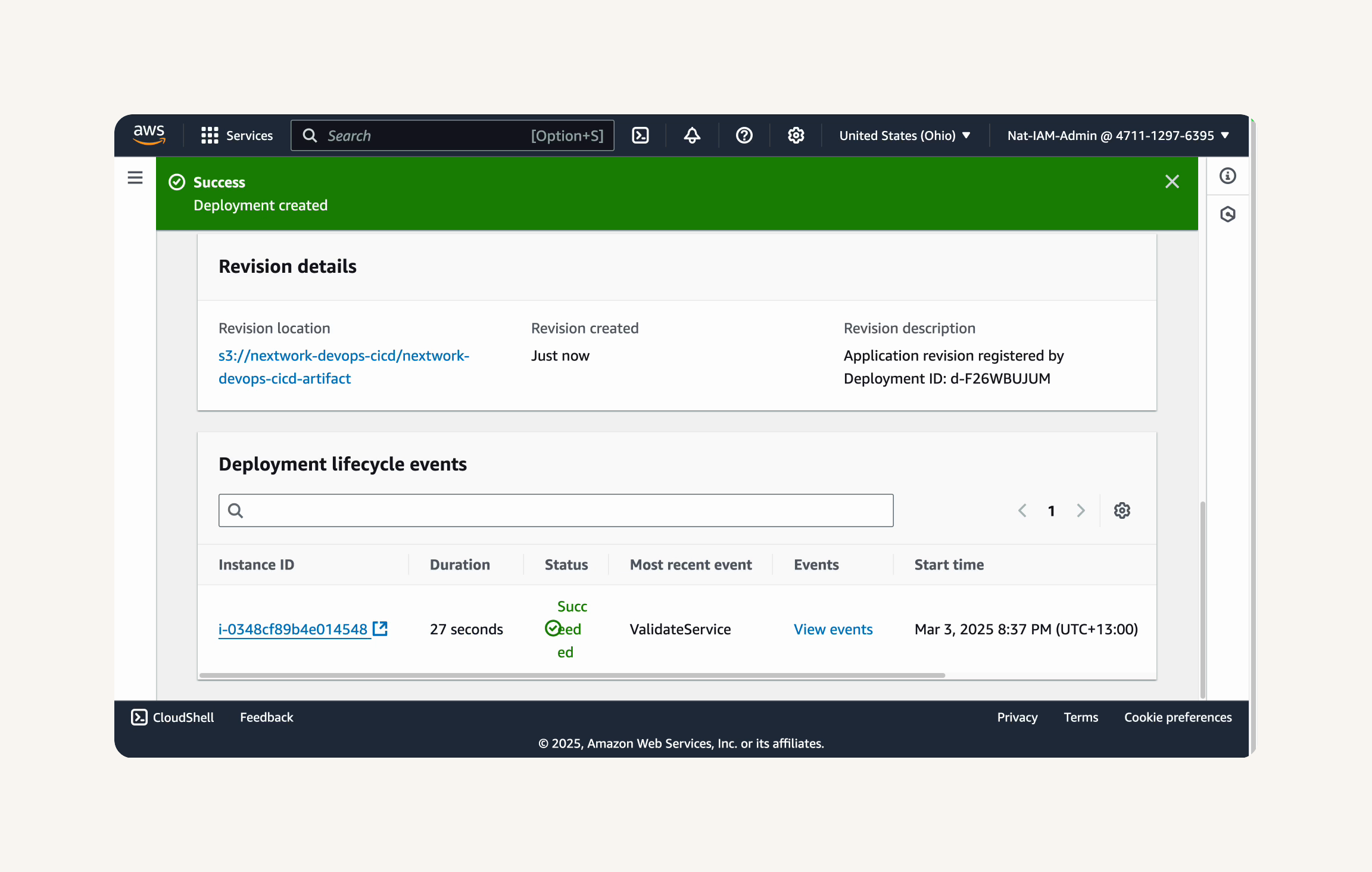Image resolution: width=1372 pixels, height=872 pixels.
Task: Click the 27 seconds duration value
Action: pos(466,629)
